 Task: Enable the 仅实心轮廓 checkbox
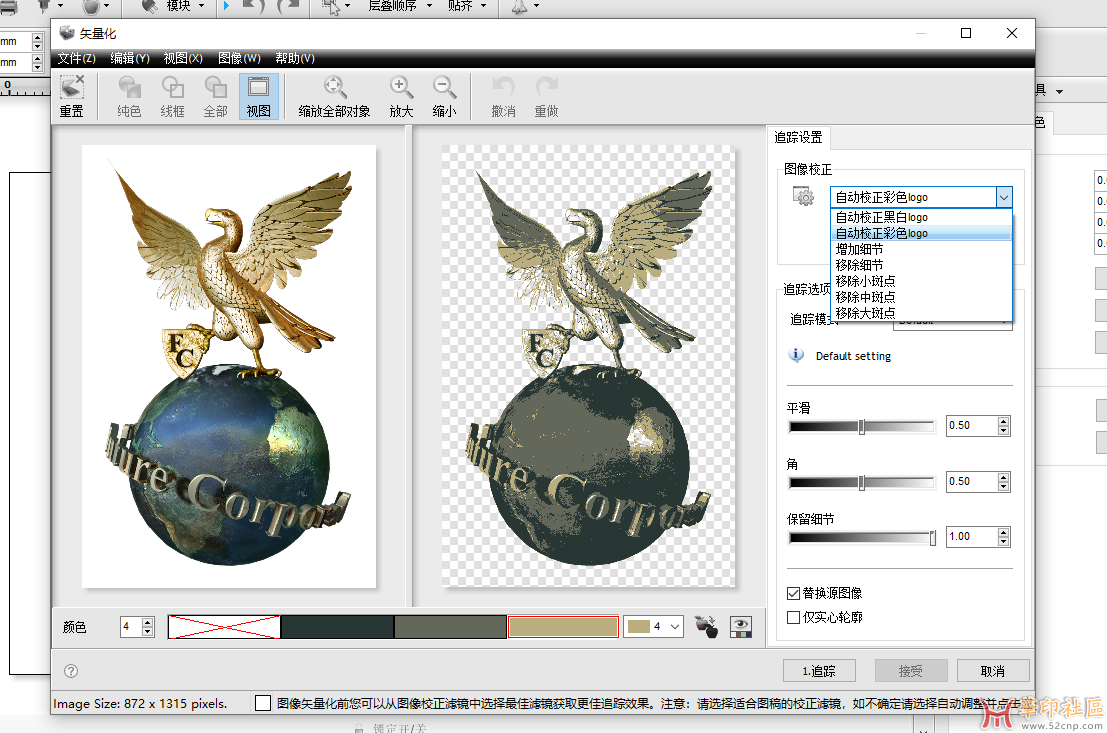click(794, 617)
